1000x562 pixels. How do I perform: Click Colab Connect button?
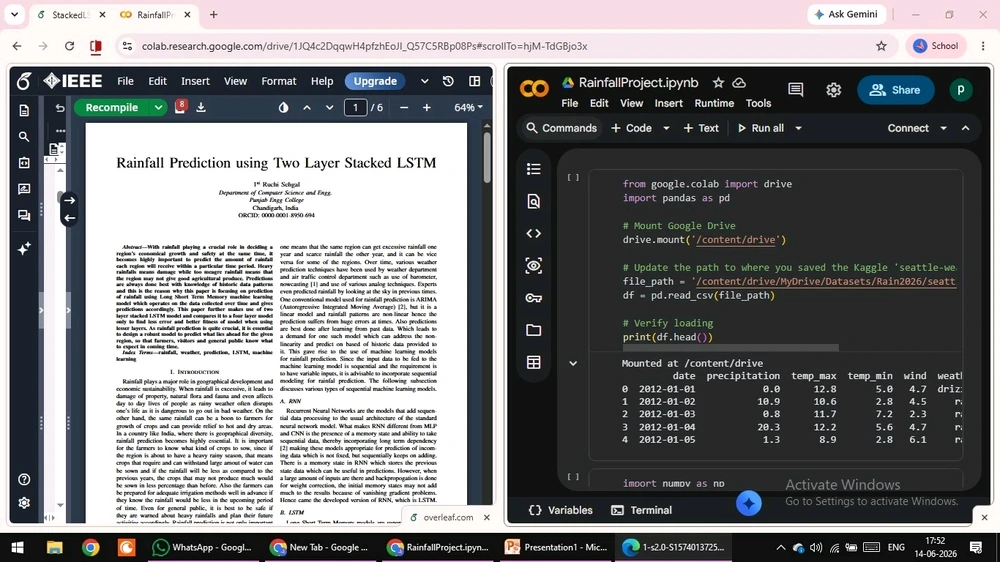click(908, 128)
